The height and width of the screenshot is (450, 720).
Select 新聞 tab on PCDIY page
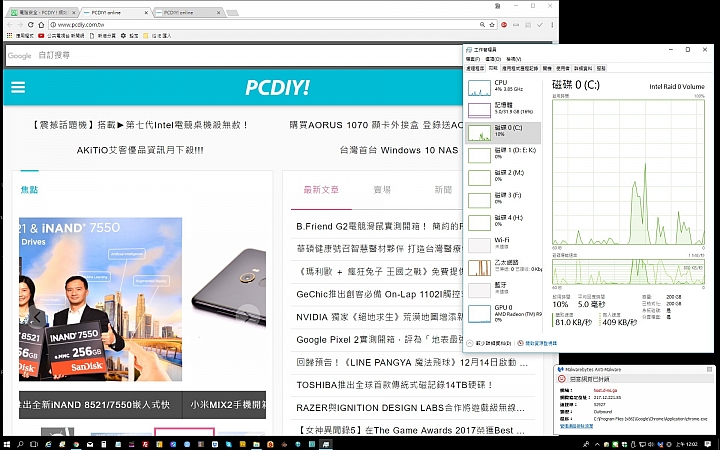coord(443,190)
